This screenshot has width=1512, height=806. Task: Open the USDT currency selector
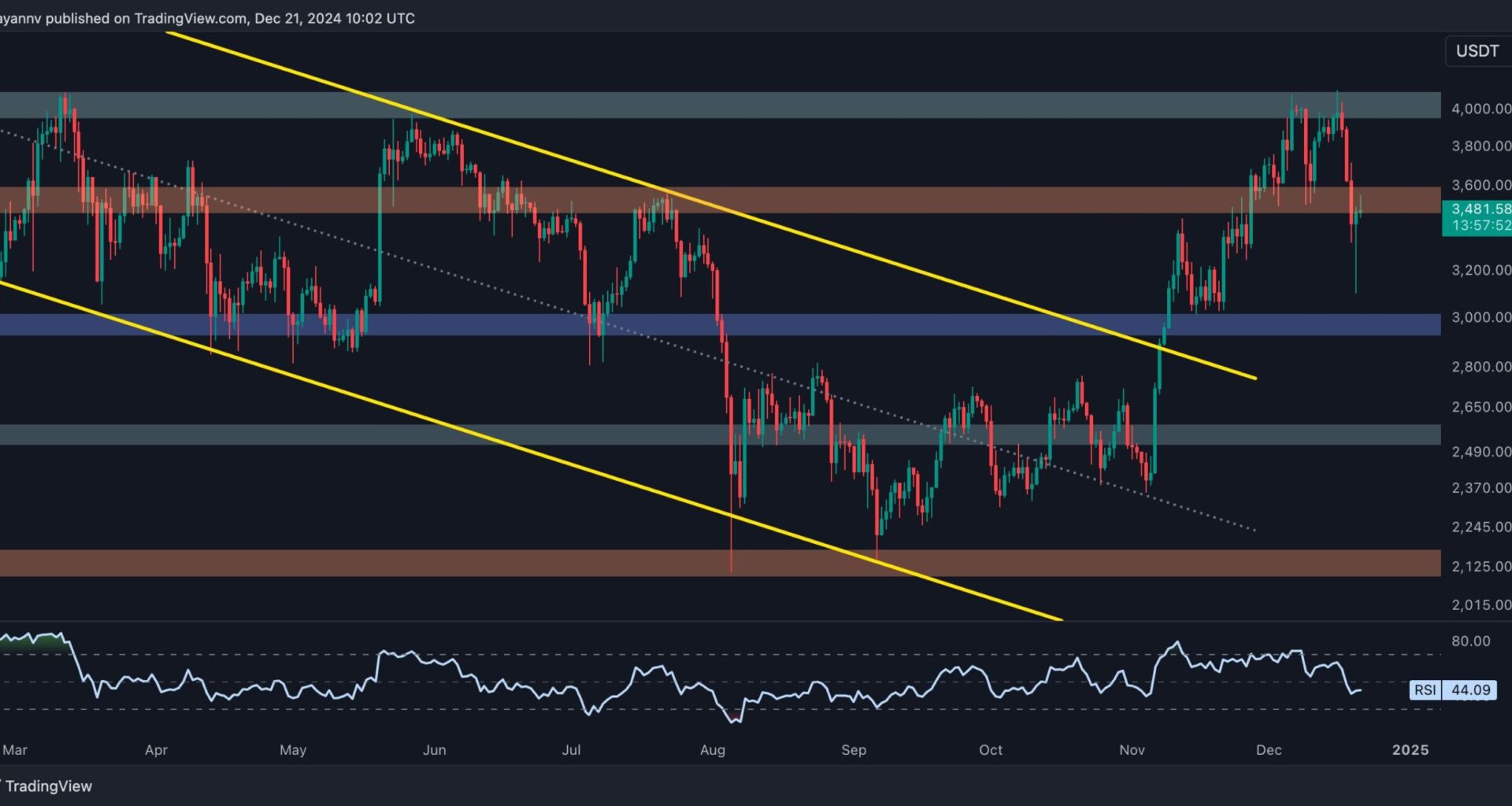pyautogui.click(x=1477, y=51)
